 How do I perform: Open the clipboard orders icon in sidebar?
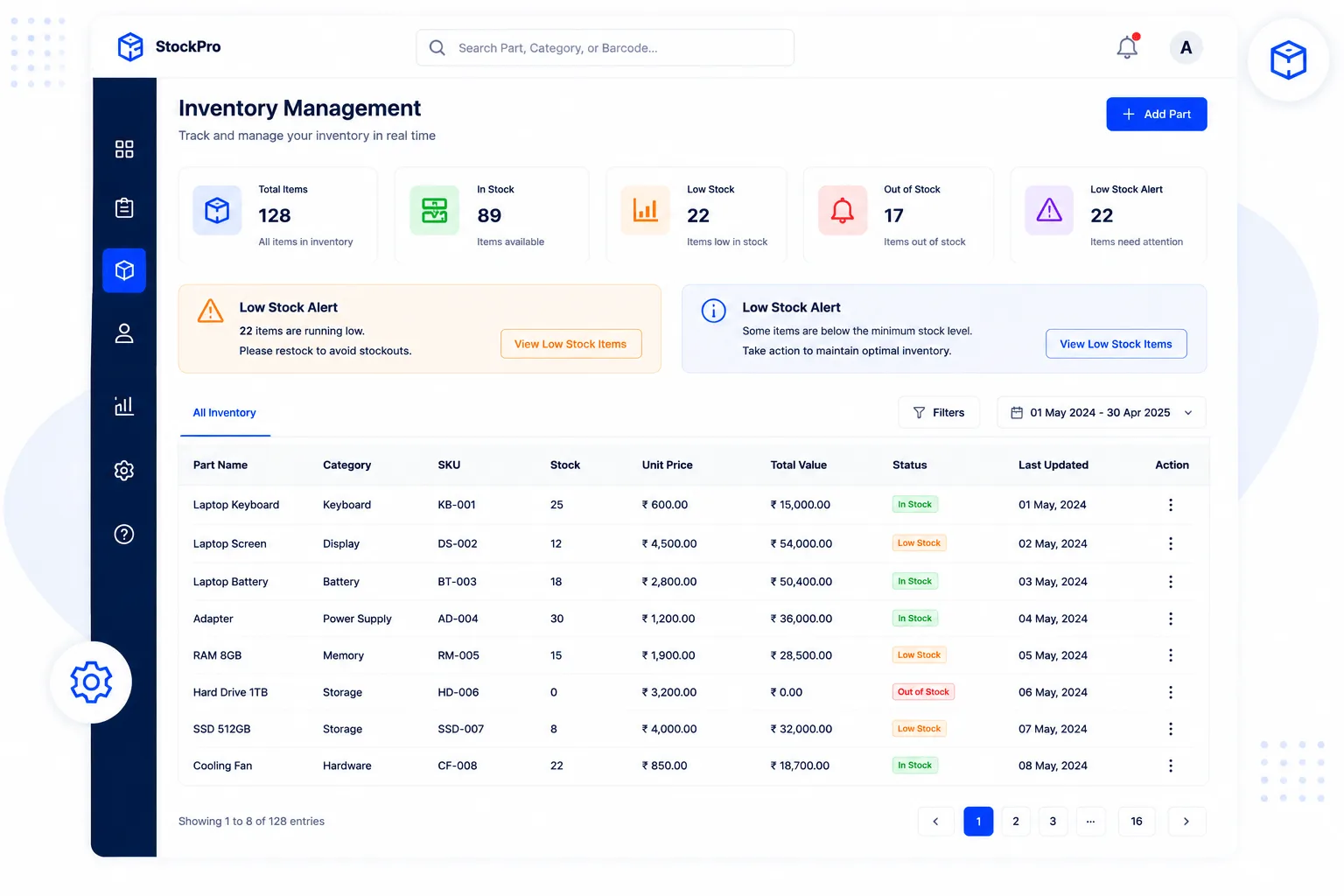click(x=124, y=208)
